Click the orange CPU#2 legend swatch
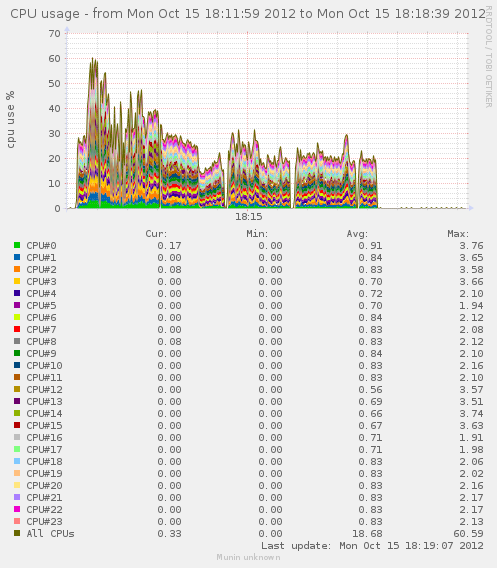Viewport: 497px width, 568px height. [x=17, y=269]
